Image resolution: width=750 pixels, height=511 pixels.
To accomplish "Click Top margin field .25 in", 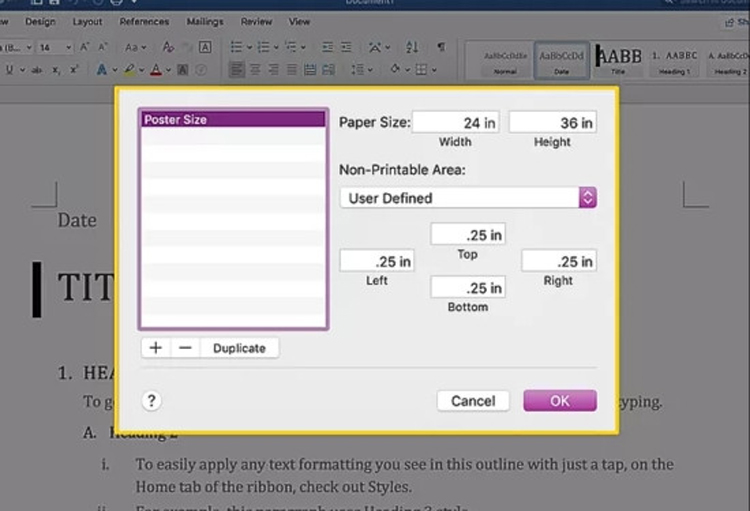I will click(x=468, y=234).
